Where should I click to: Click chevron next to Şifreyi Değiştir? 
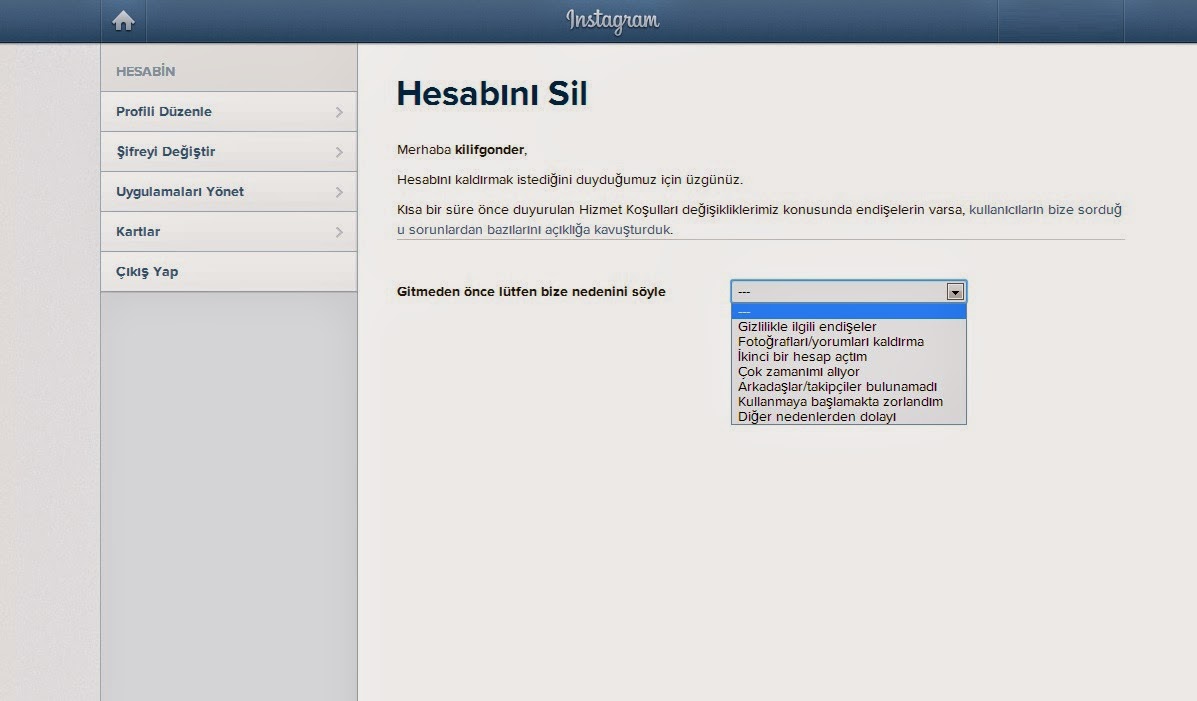[x=339, y=152]
